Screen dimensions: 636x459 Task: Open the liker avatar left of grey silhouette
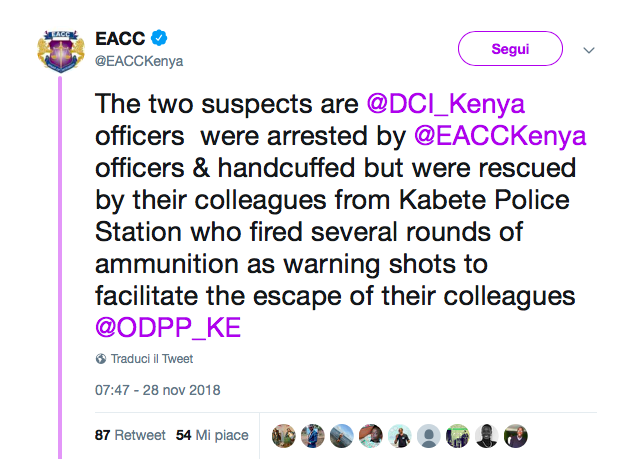tap(398, 436)
